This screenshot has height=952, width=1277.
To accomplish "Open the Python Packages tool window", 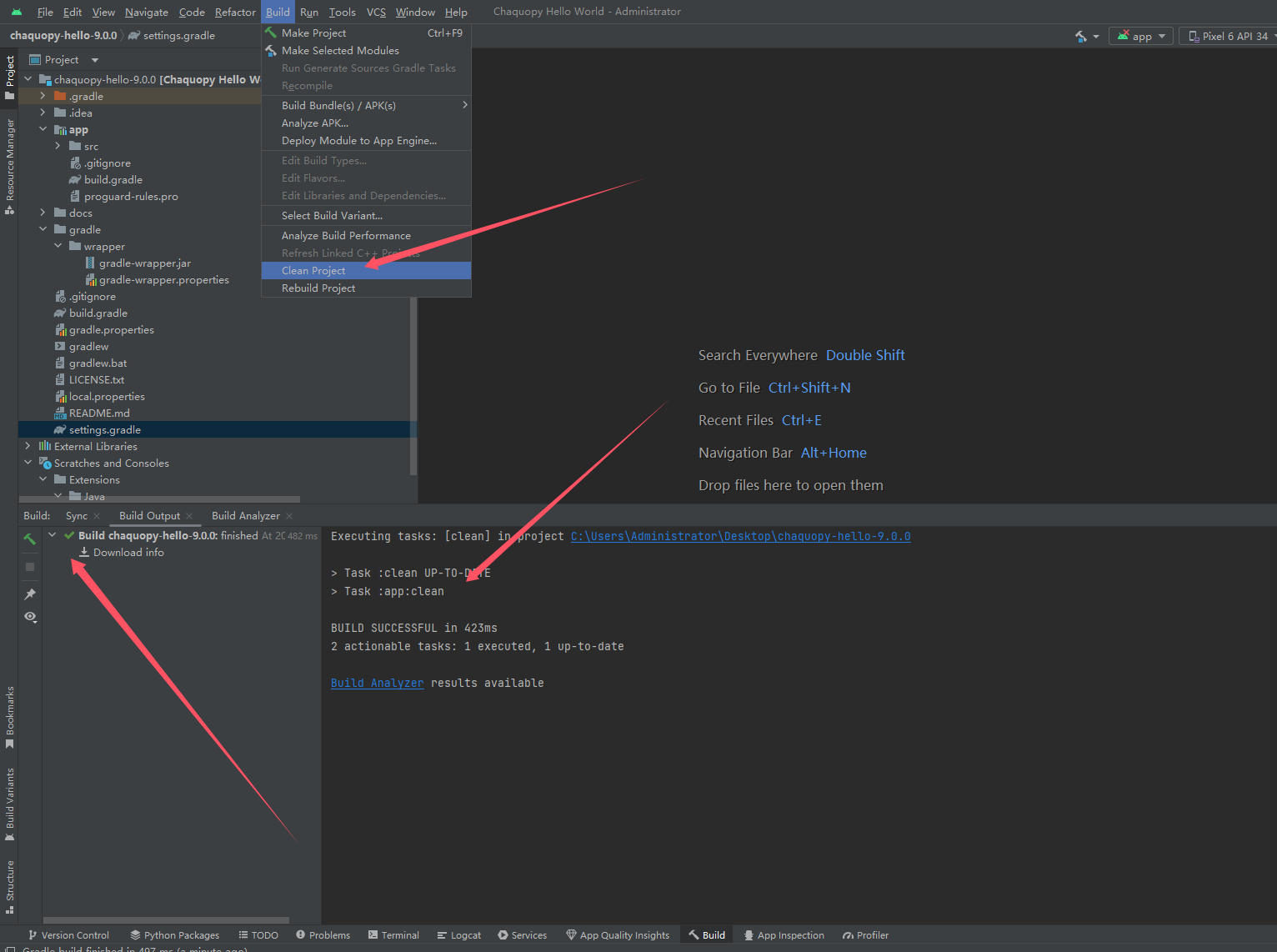I will 174,934.
